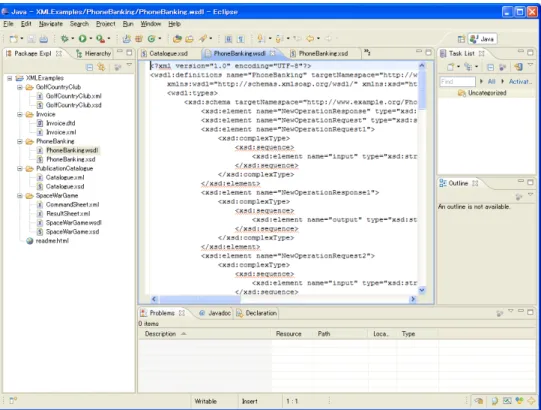Maximize the Problems view panel
Screen dimensions: 541x410
tap(530, 312)
